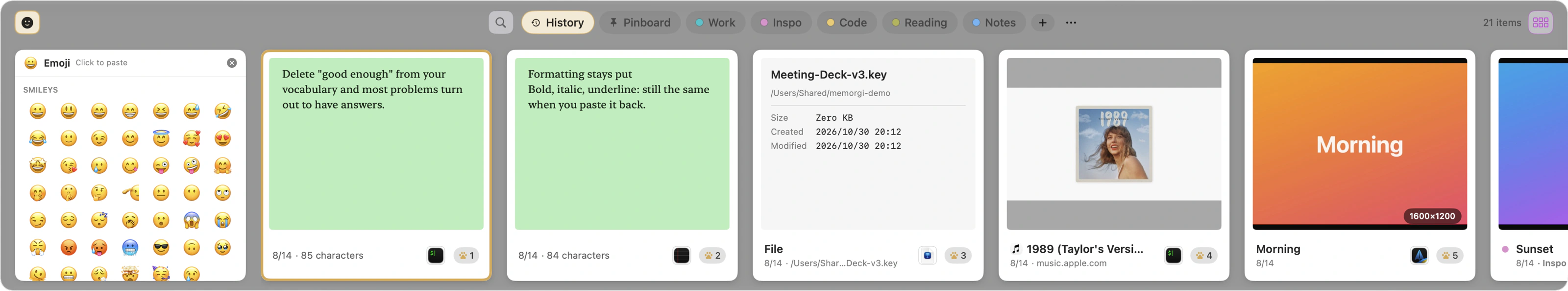
Task: Add a new pinboard with plus button
Action: (x=1042, y=23)
